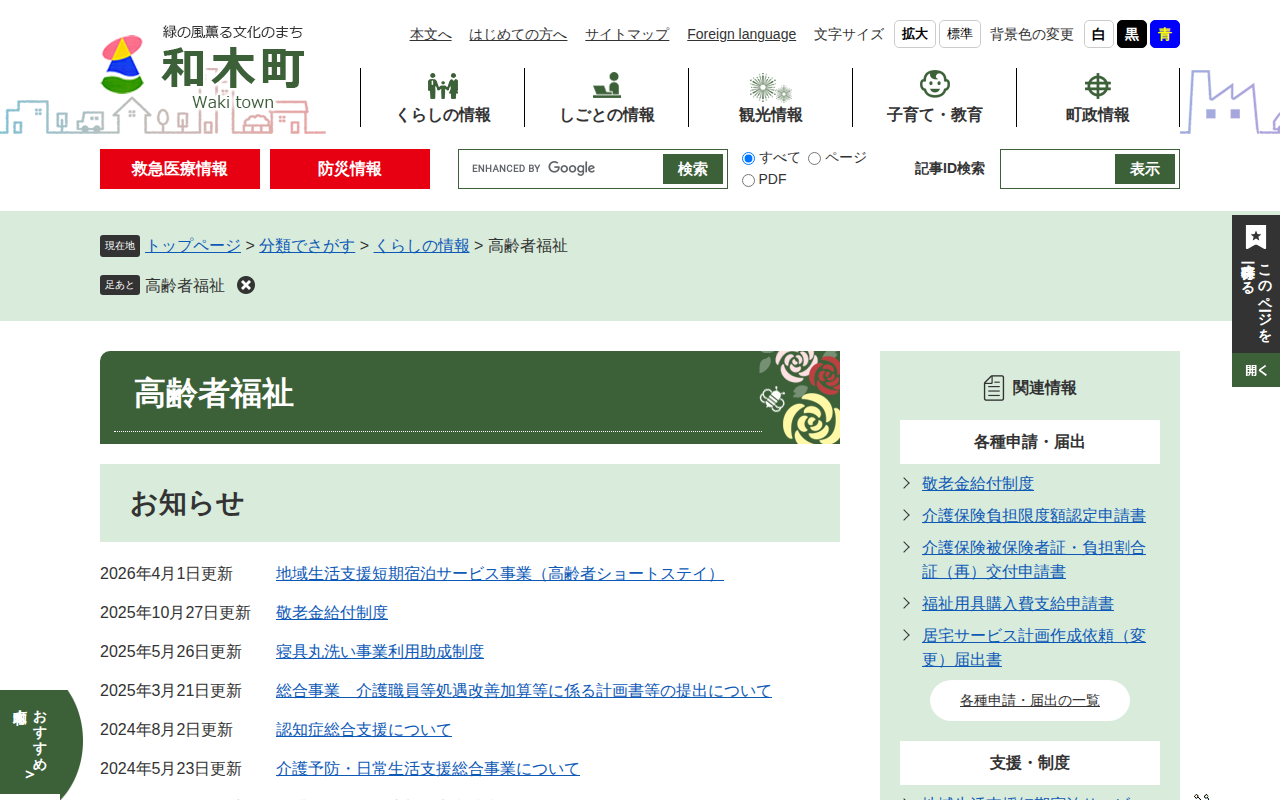Select the PDF search scope radio

click(x=748, y=180)
